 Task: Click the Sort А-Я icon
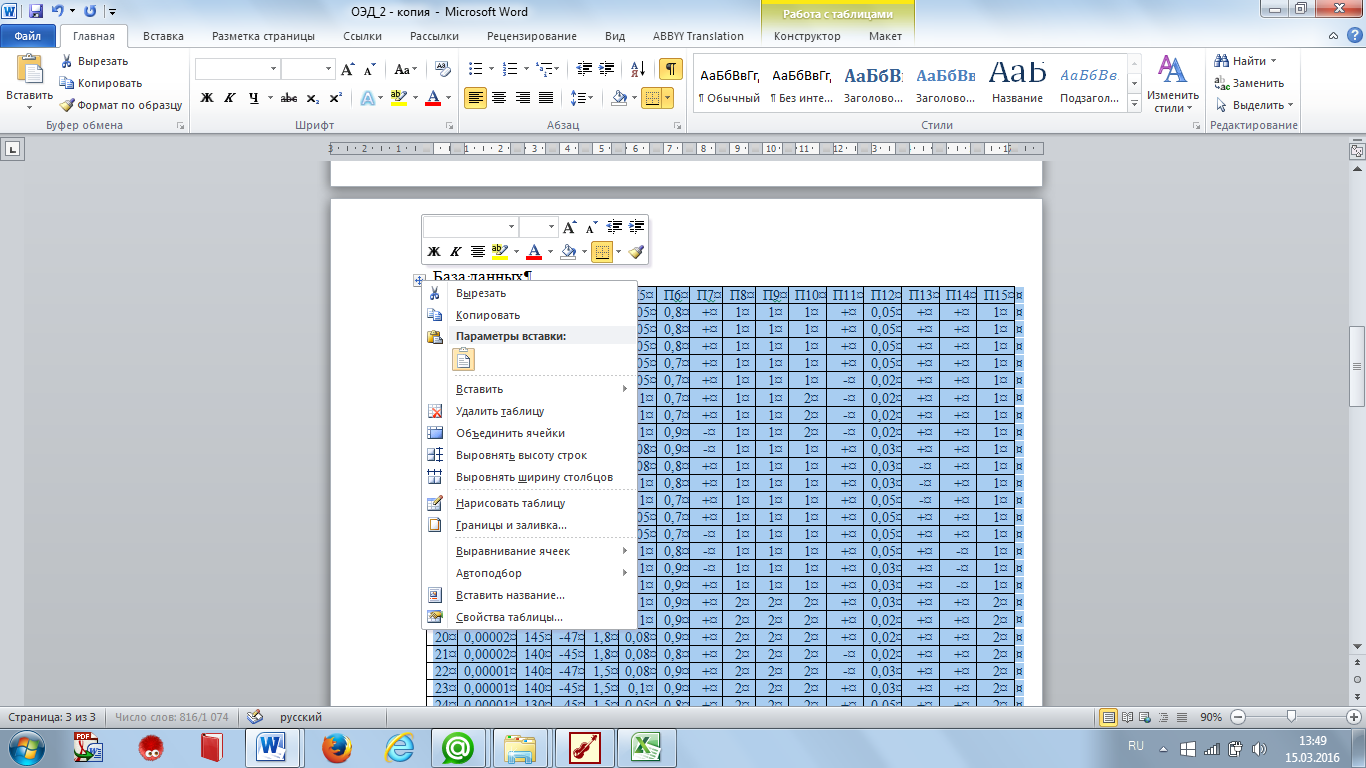[638, 69]
